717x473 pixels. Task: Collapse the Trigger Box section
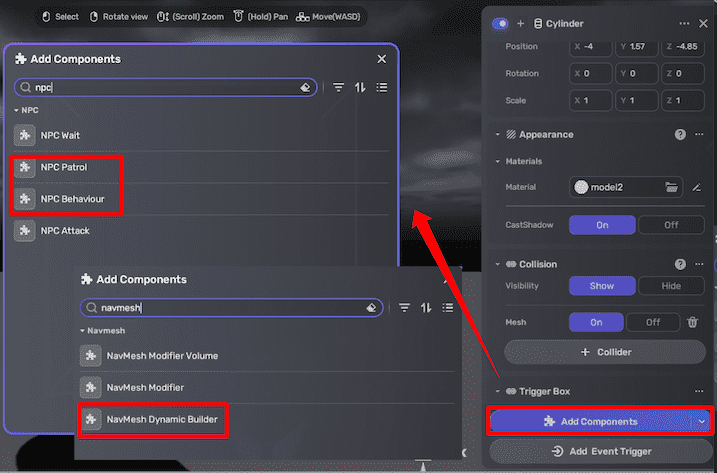click(498, 392)
